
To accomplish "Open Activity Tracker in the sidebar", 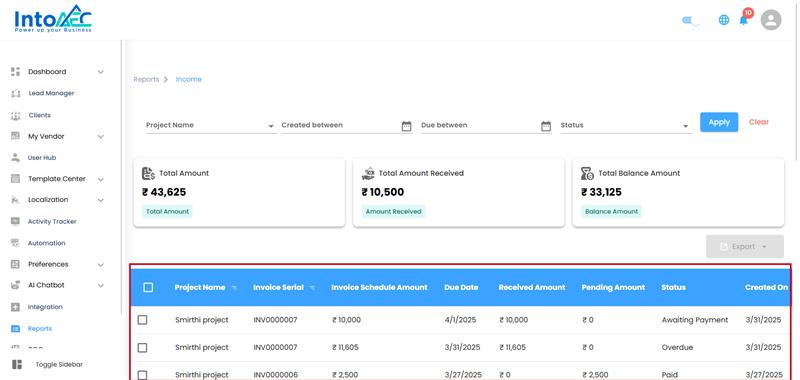I will [x=52, y=221].
